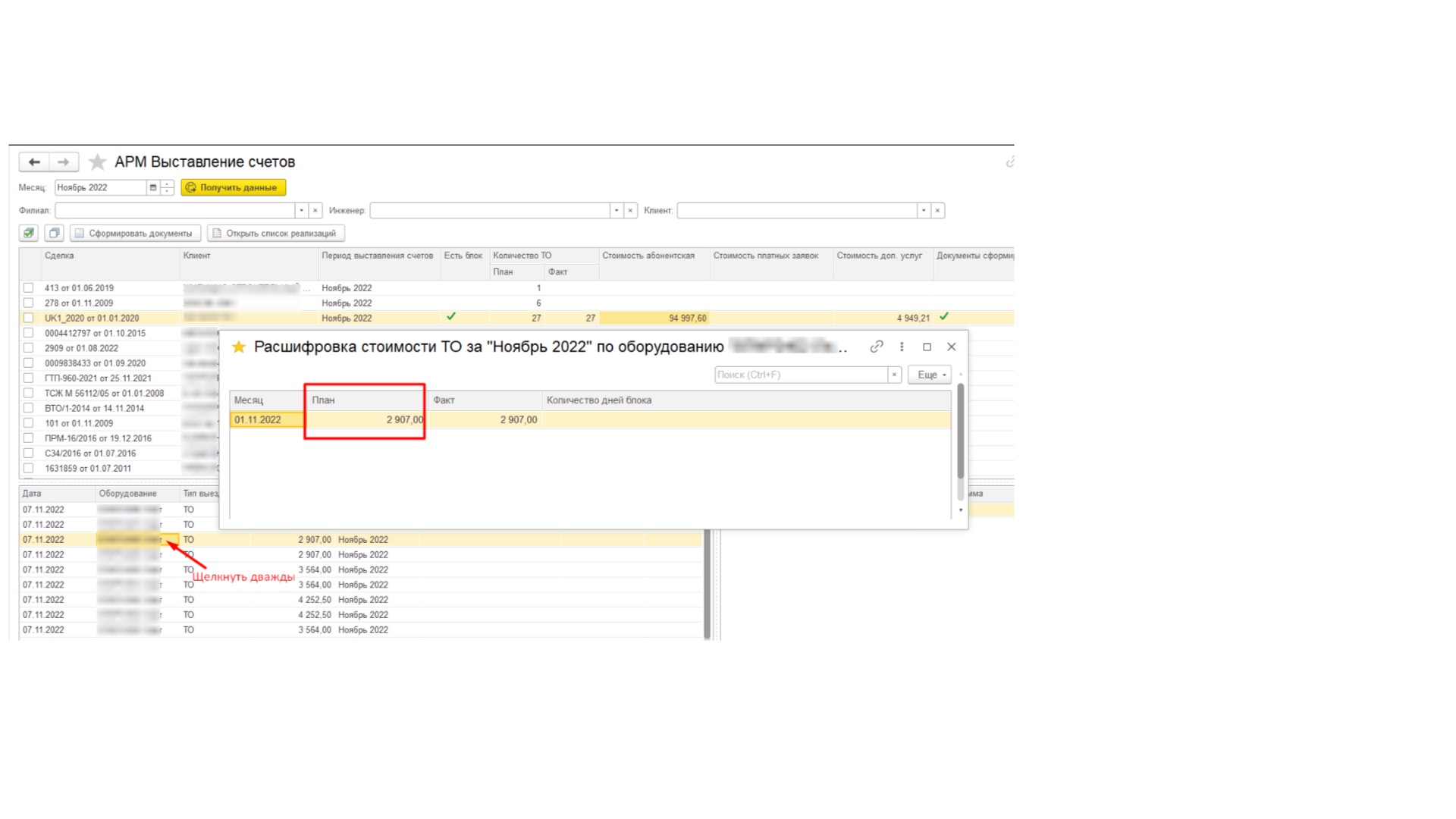Click the Поиск (Ctrl+F) field
1456x819 pixels.
point(801,375)
